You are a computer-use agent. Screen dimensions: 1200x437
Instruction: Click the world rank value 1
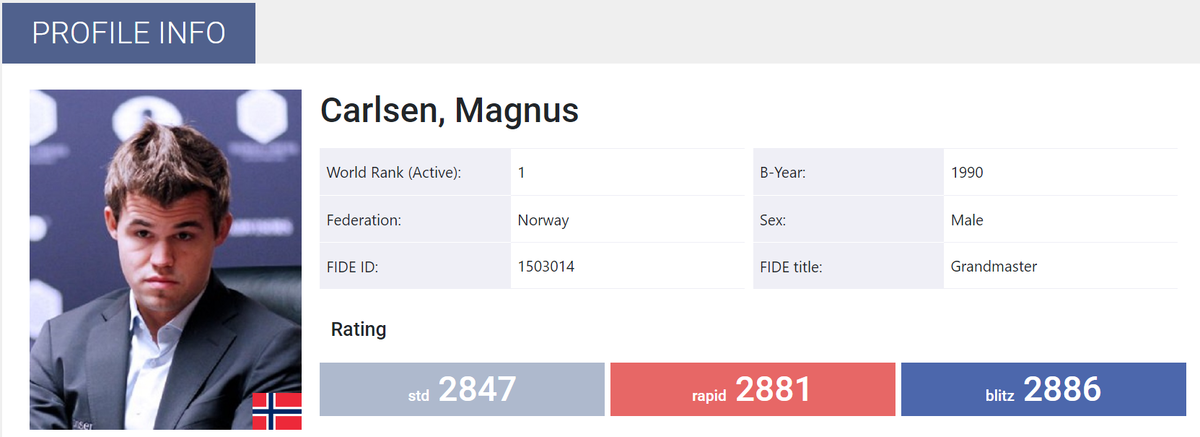627,172
